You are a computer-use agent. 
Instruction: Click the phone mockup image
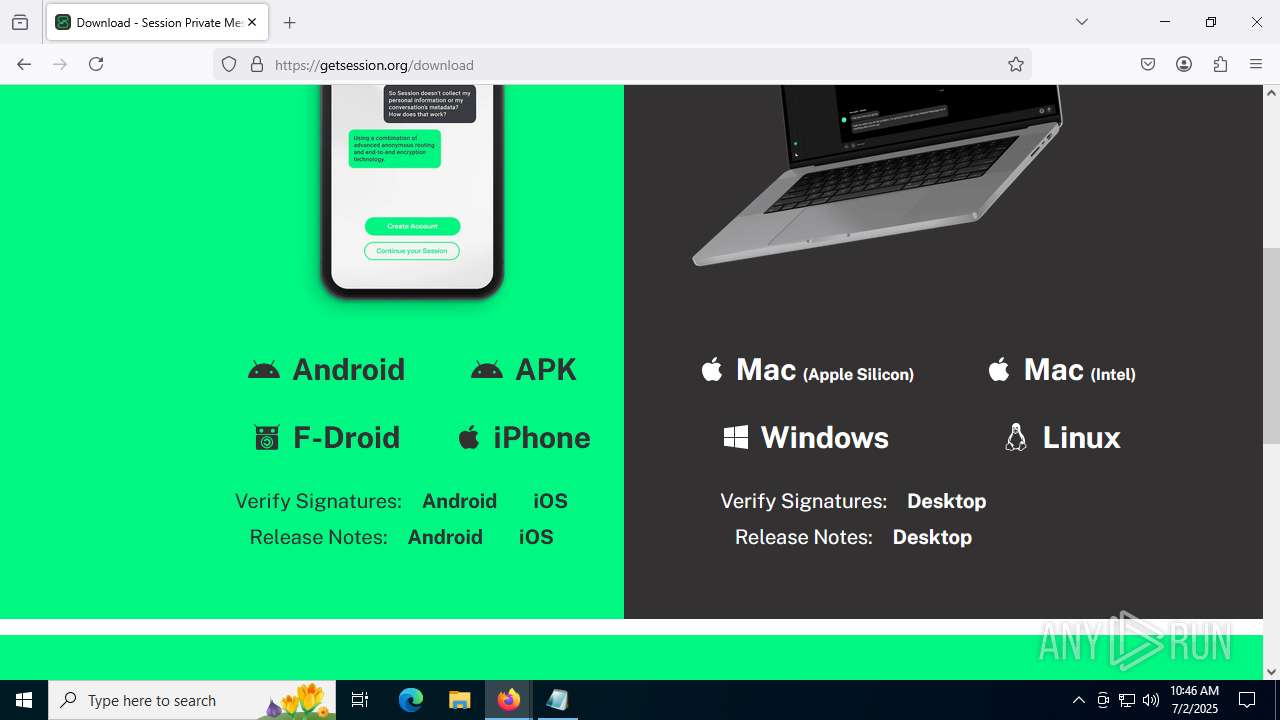point(412,192)
